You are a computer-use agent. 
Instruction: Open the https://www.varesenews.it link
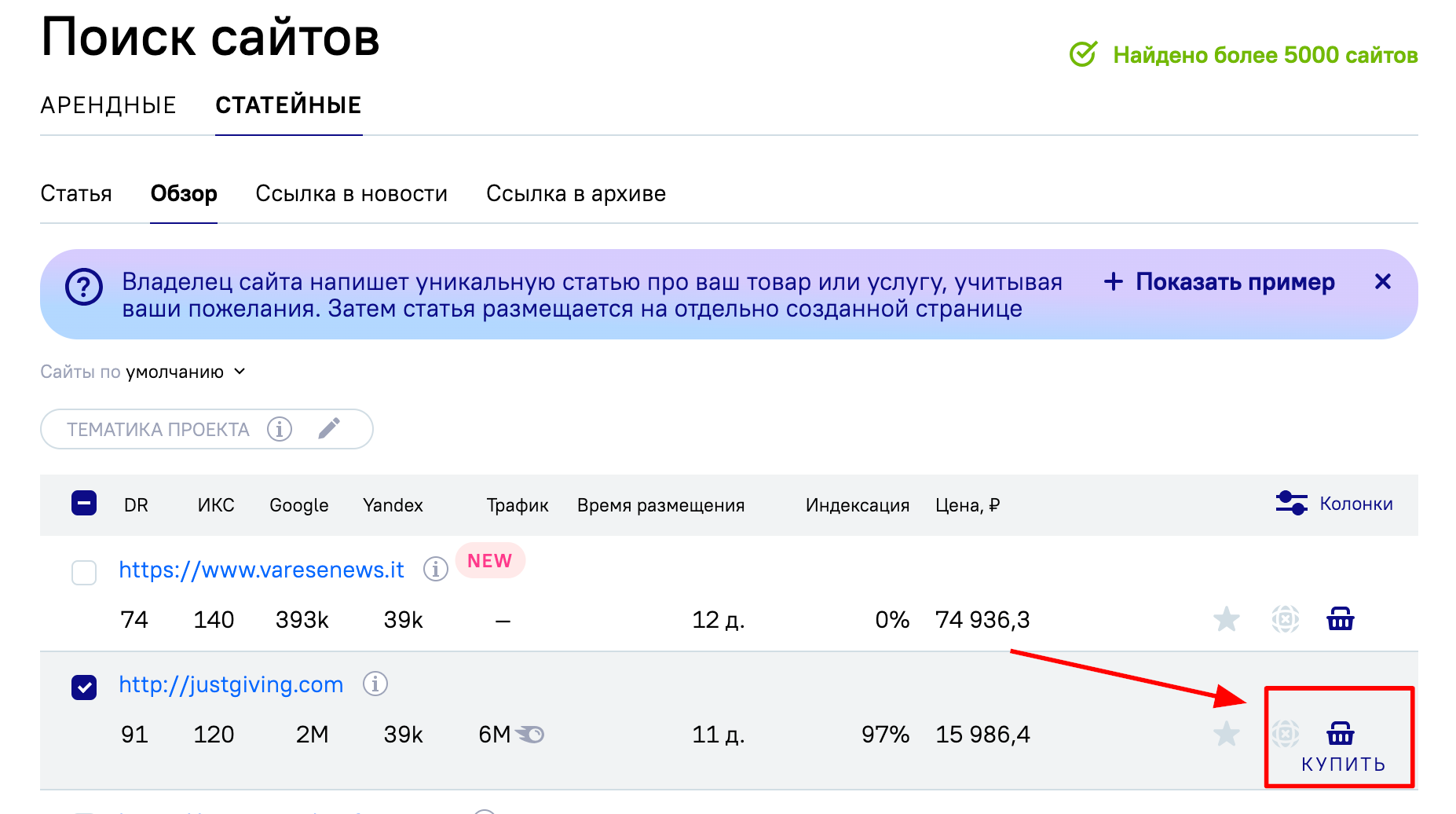262,570
